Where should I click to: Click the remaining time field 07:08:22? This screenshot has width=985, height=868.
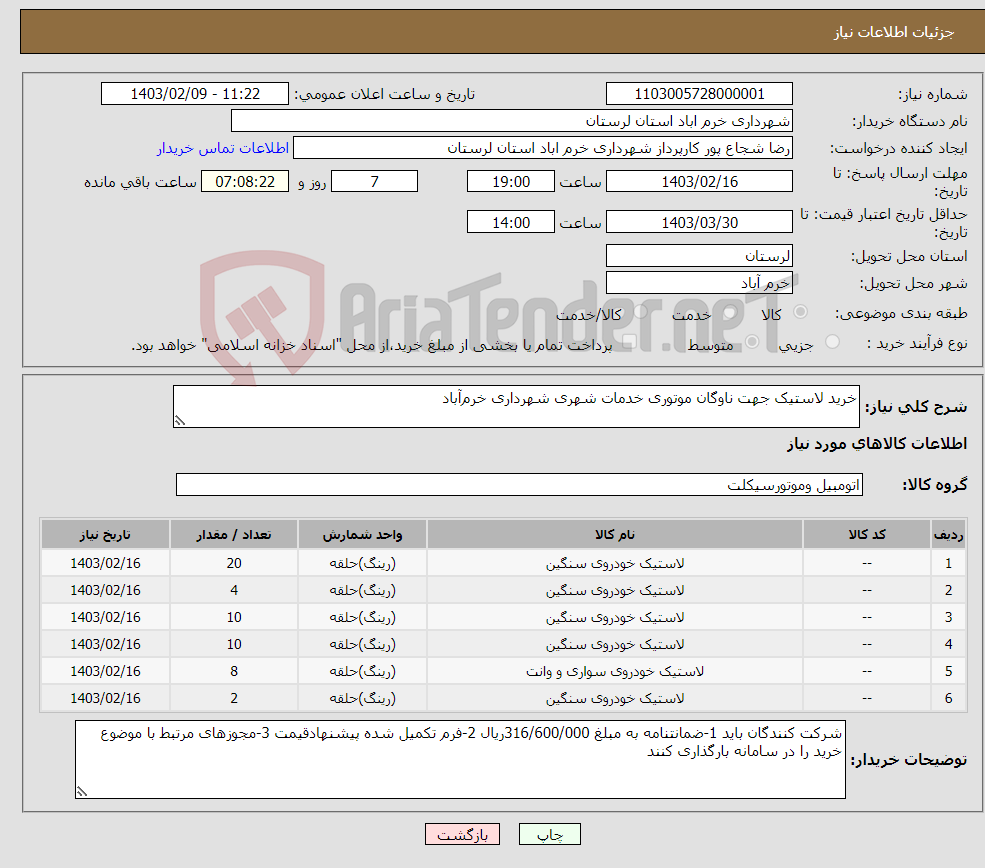point(245,182)
